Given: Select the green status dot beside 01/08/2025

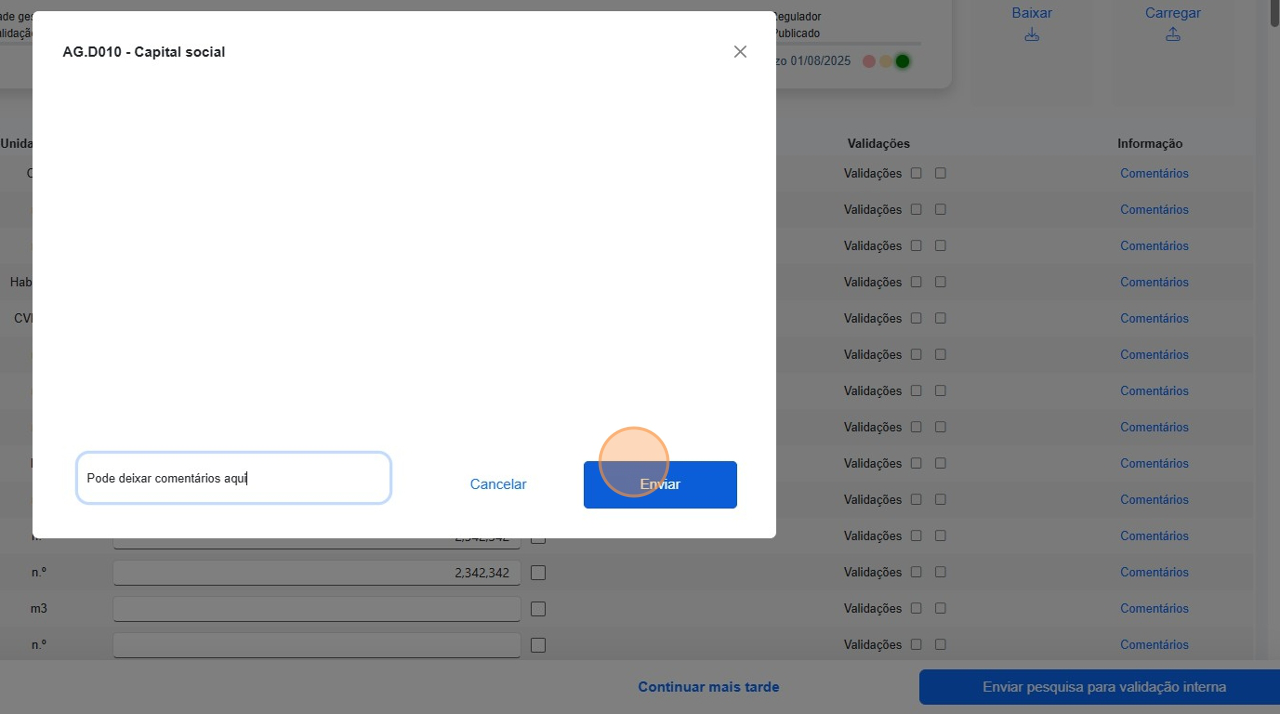Looking at the screenshot, I should (902, 61).
